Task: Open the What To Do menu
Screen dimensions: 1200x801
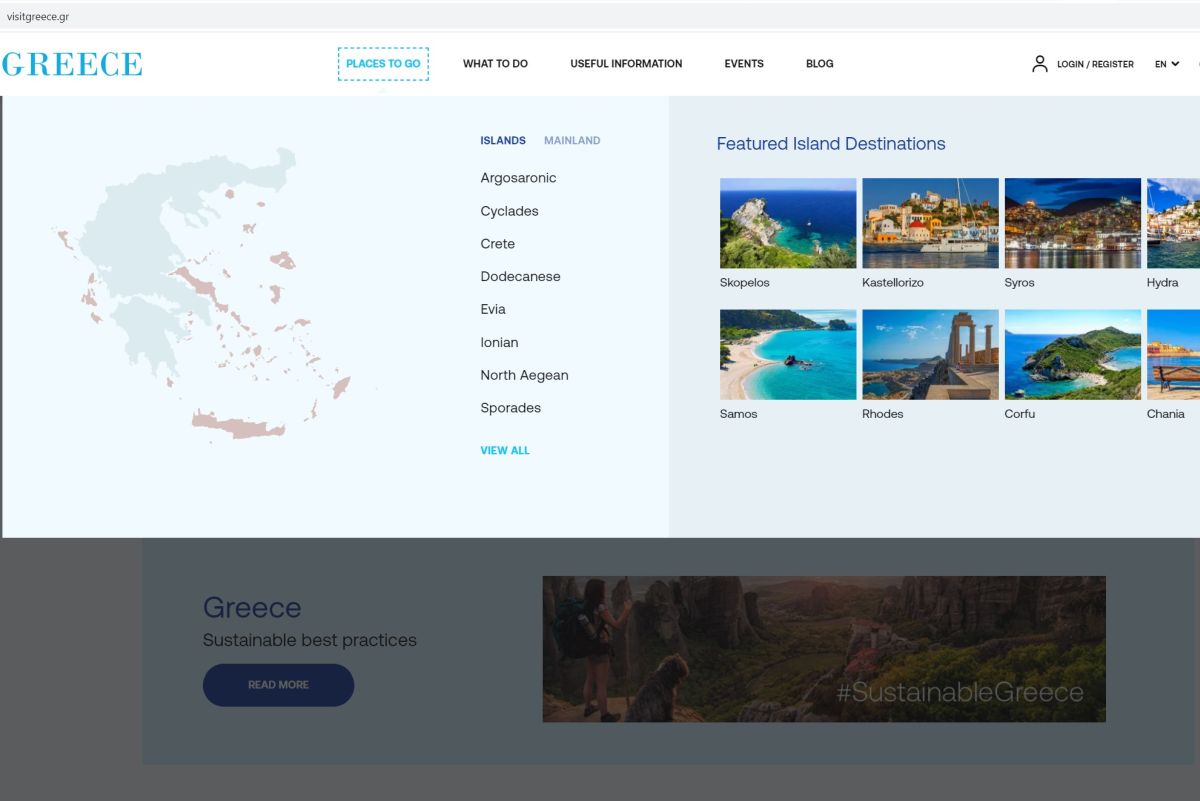Action: [495, 64]
